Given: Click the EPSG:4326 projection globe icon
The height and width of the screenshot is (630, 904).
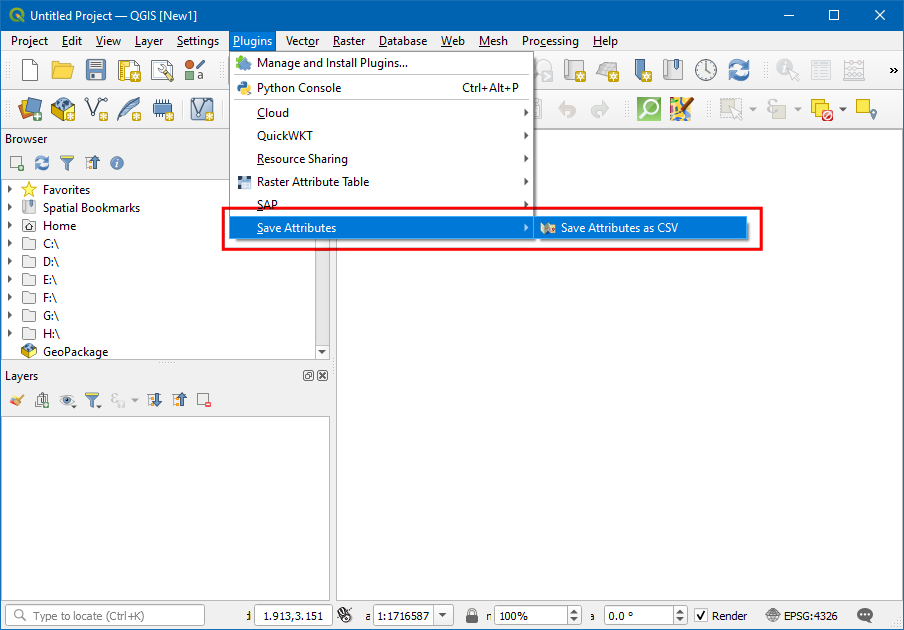Looking at the screenshot, I should click(773, 615).
